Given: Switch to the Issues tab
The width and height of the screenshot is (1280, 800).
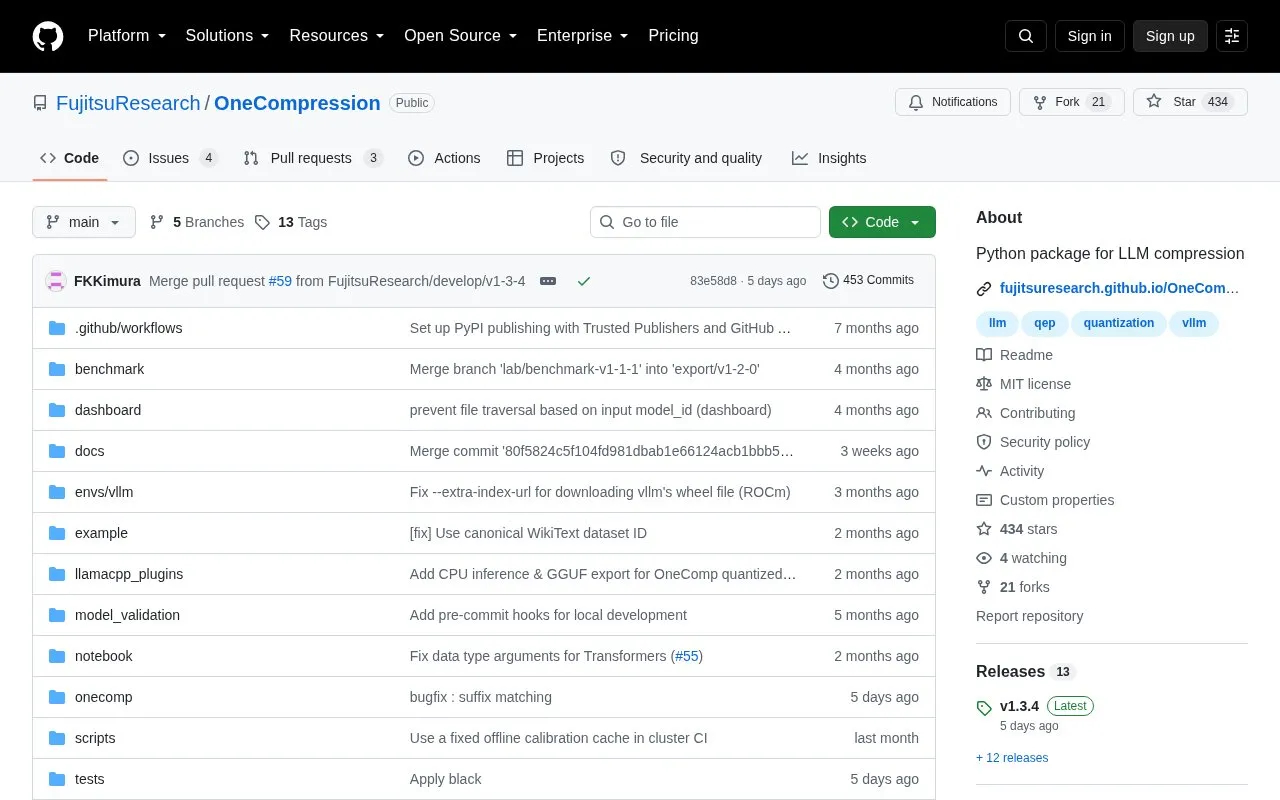Looking at the screenshot, I should click(170, 158).
